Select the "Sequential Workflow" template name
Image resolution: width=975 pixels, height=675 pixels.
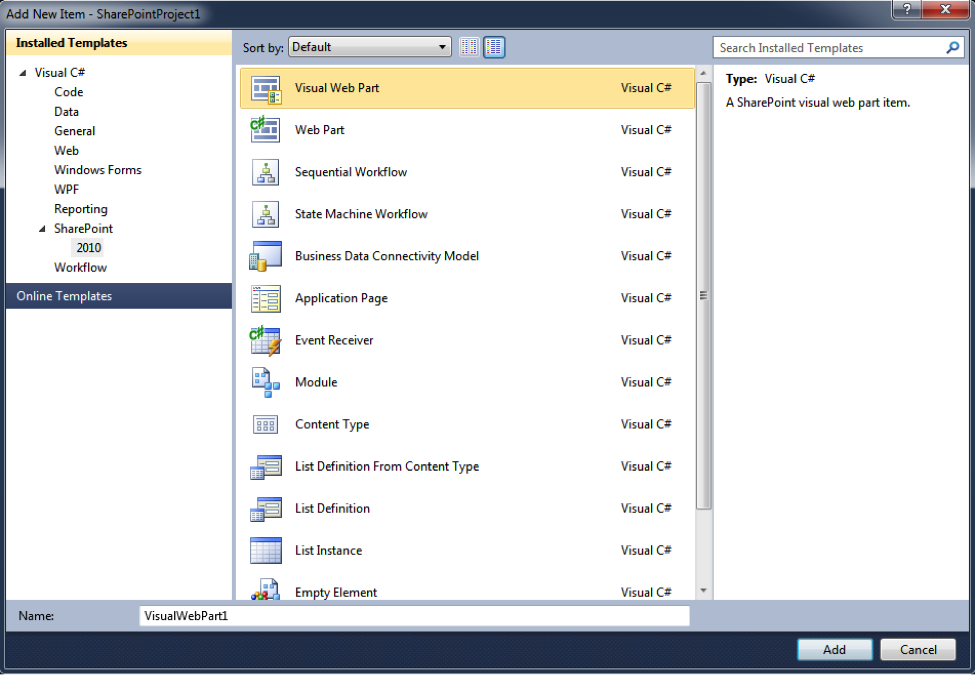click(x=351, y=172)
